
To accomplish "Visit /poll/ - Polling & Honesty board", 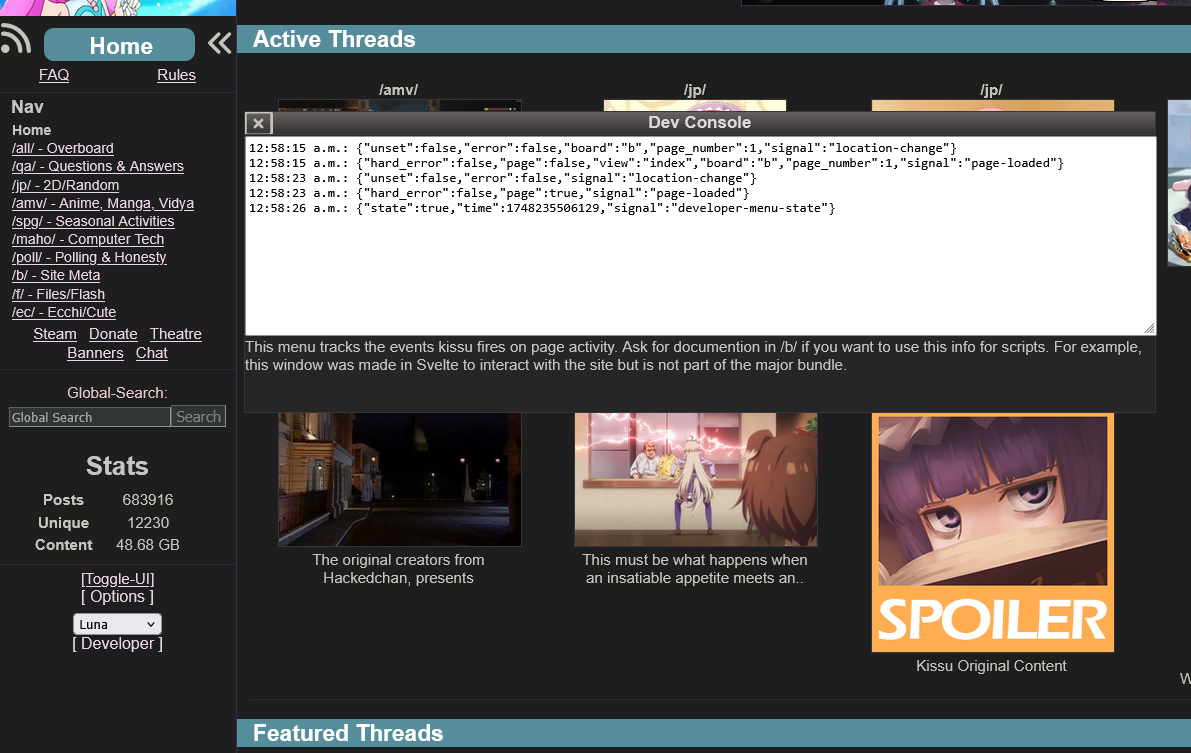I will click(89, 258).
